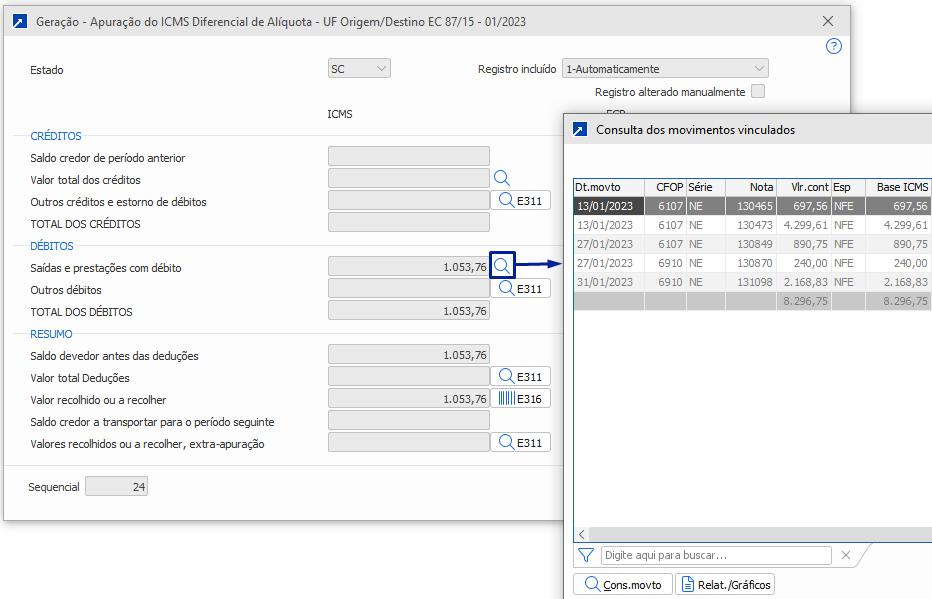Open magnifier for Saídas e prestações com débito
This screenshot has width=932, height=599.
(x=502, y=266)
